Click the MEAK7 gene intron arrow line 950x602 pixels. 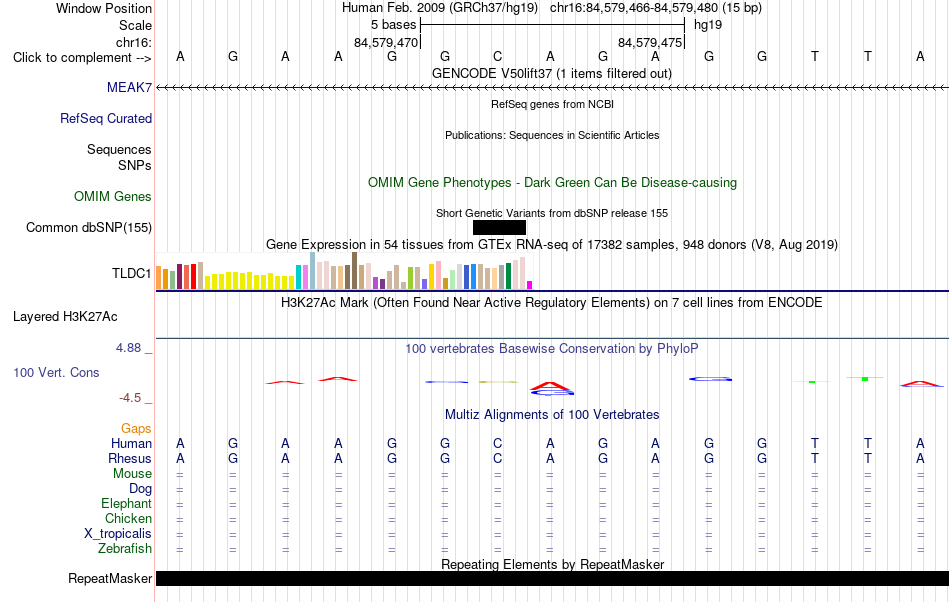(x=552, y=88)
